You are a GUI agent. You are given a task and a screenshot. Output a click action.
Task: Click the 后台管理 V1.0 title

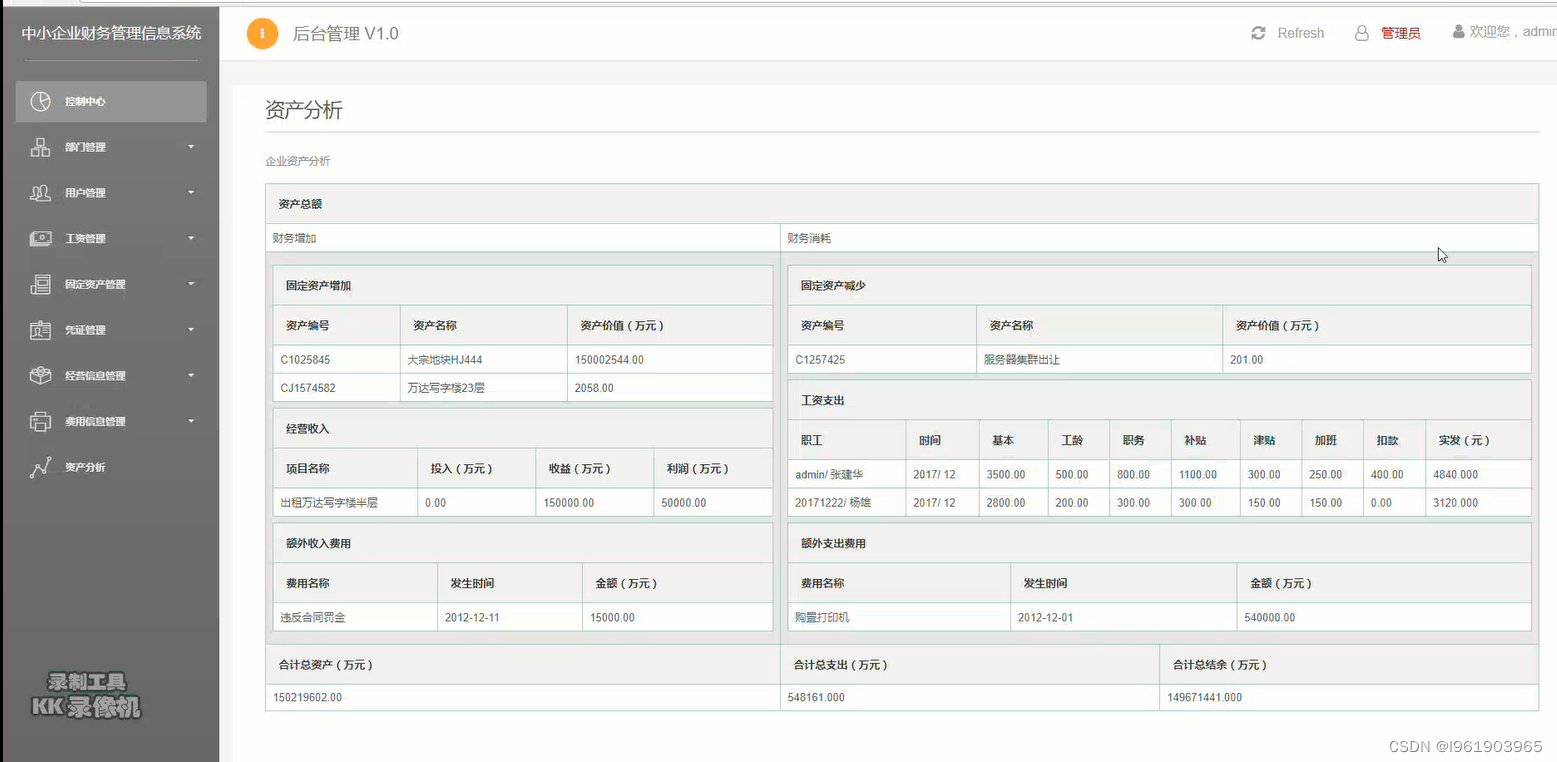pyautogui.click(x=345, y=33)
